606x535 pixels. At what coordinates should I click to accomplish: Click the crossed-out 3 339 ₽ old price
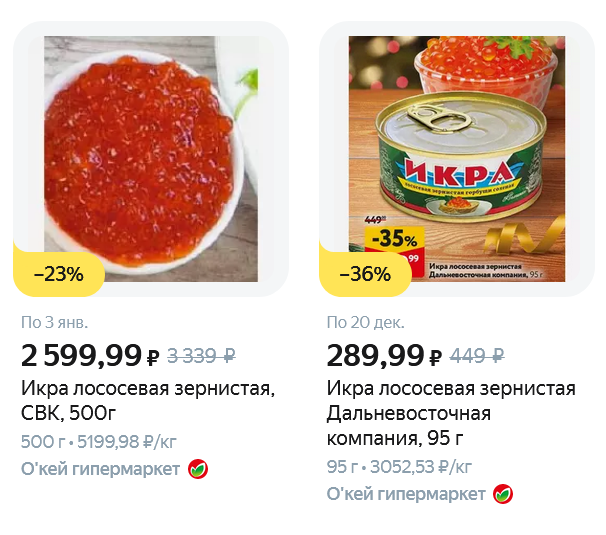(201, 356)
